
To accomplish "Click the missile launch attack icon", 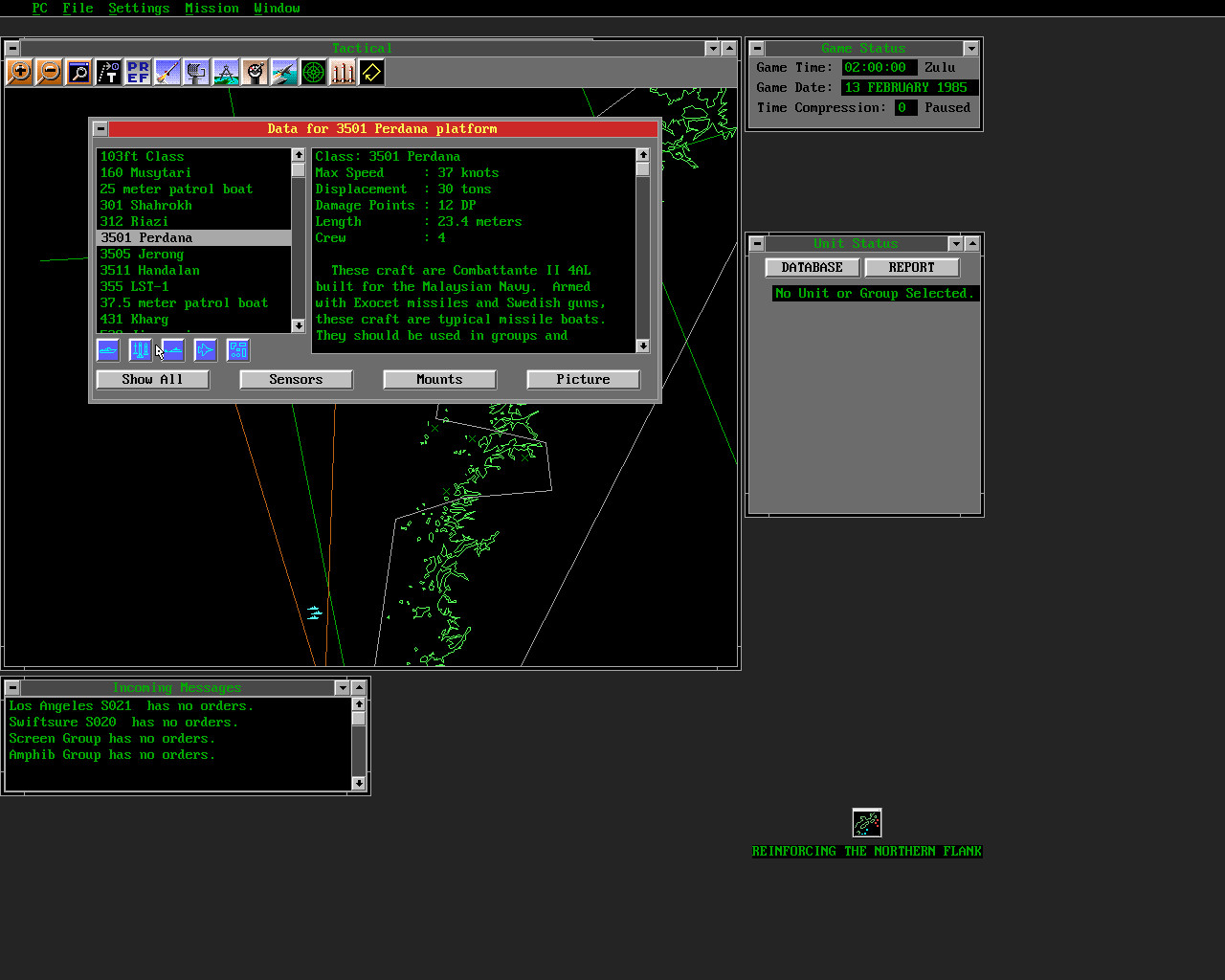I will 167,72.
